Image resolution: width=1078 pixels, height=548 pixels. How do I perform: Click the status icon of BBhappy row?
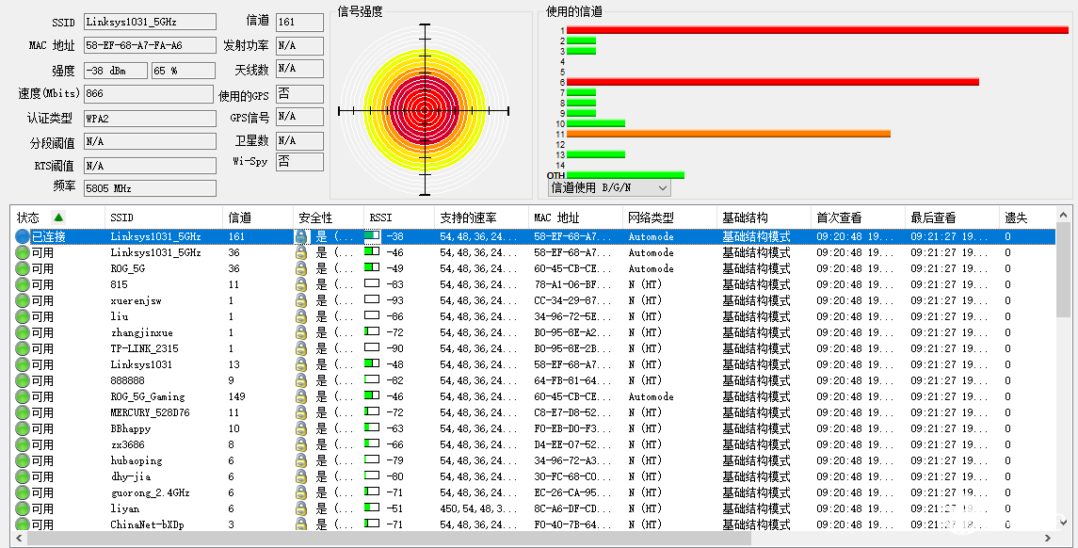coord(23,428)
